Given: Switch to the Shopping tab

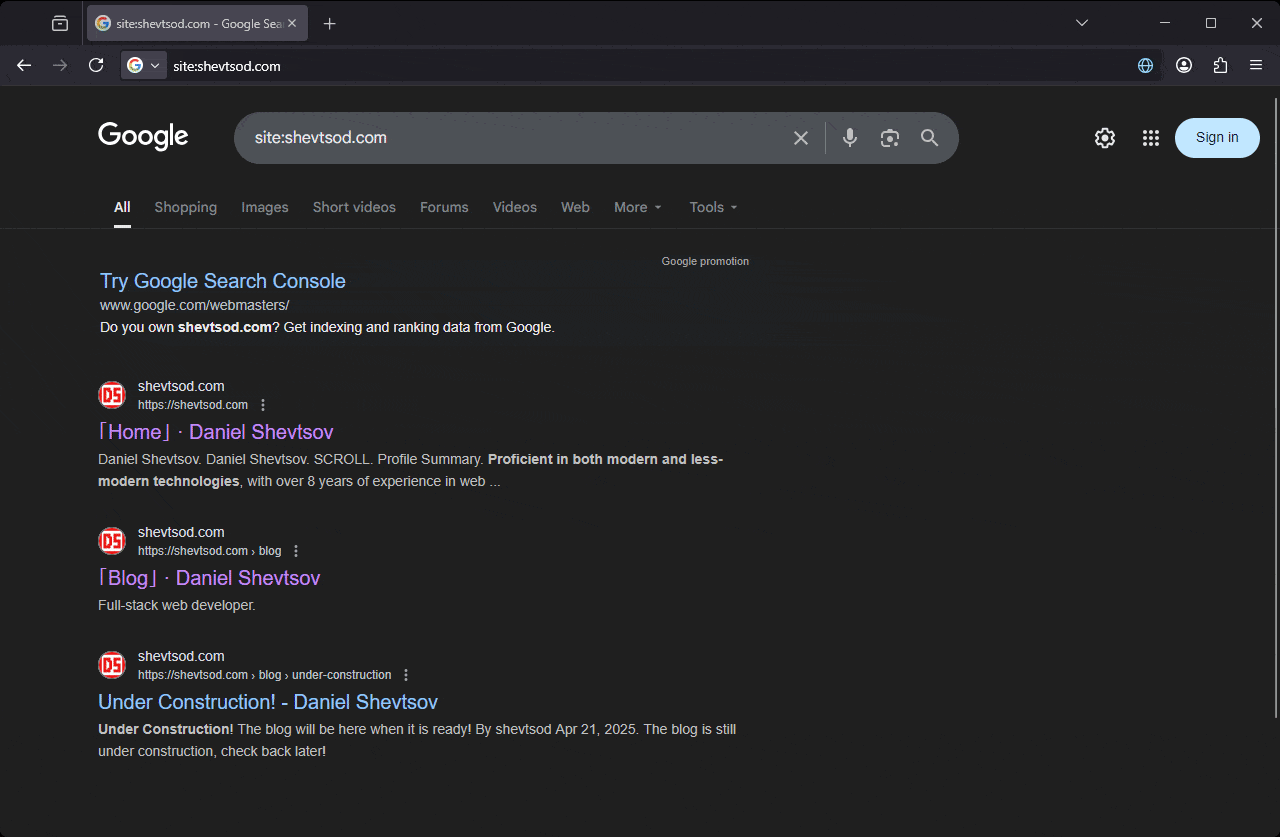Looking at the screenshot, I should click(x=185, y=207).
